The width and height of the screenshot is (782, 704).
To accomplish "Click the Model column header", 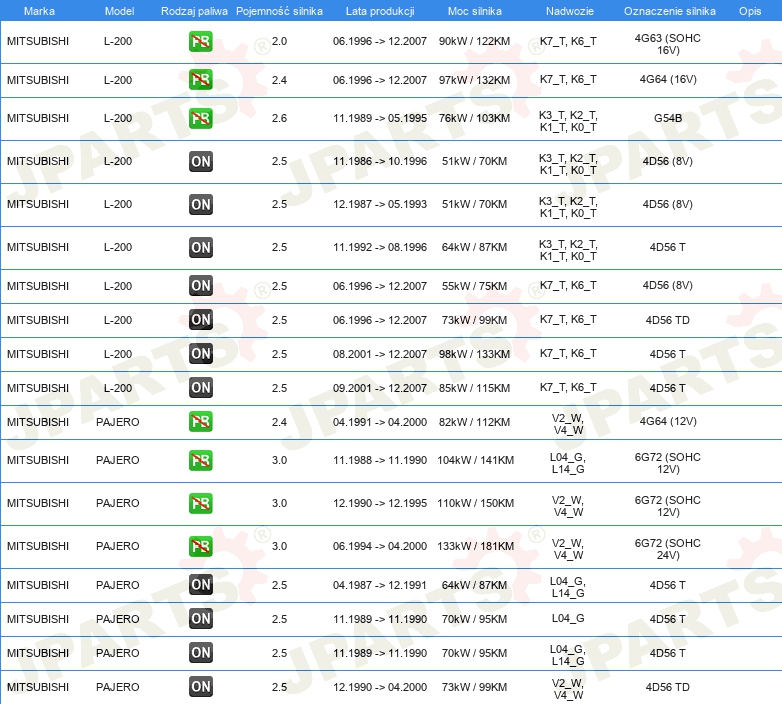I will click(x=119, y=11).
